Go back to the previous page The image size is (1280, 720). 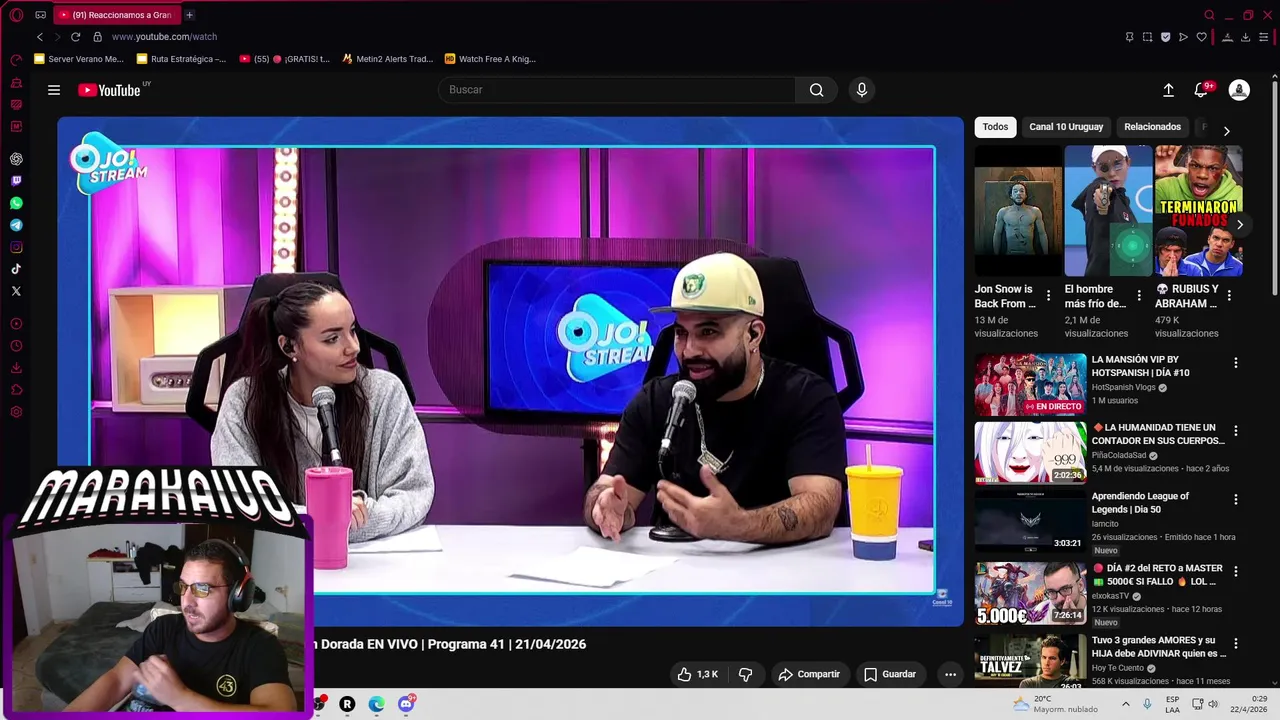(x=40, y=37)
